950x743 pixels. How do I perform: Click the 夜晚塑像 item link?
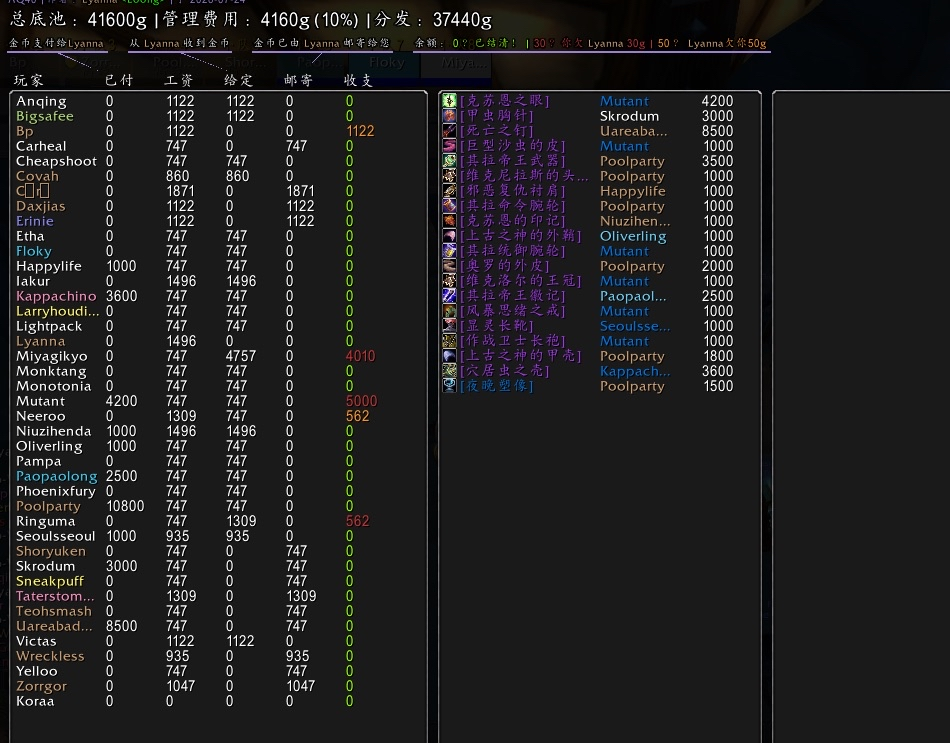click(x=497, y=386)
